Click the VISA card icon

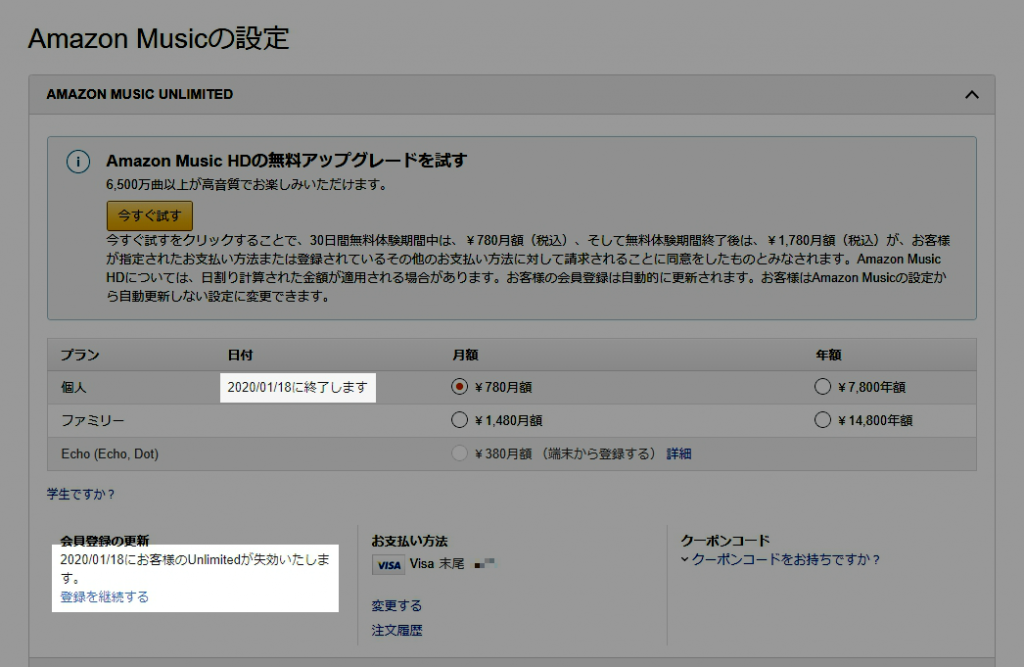389,564
